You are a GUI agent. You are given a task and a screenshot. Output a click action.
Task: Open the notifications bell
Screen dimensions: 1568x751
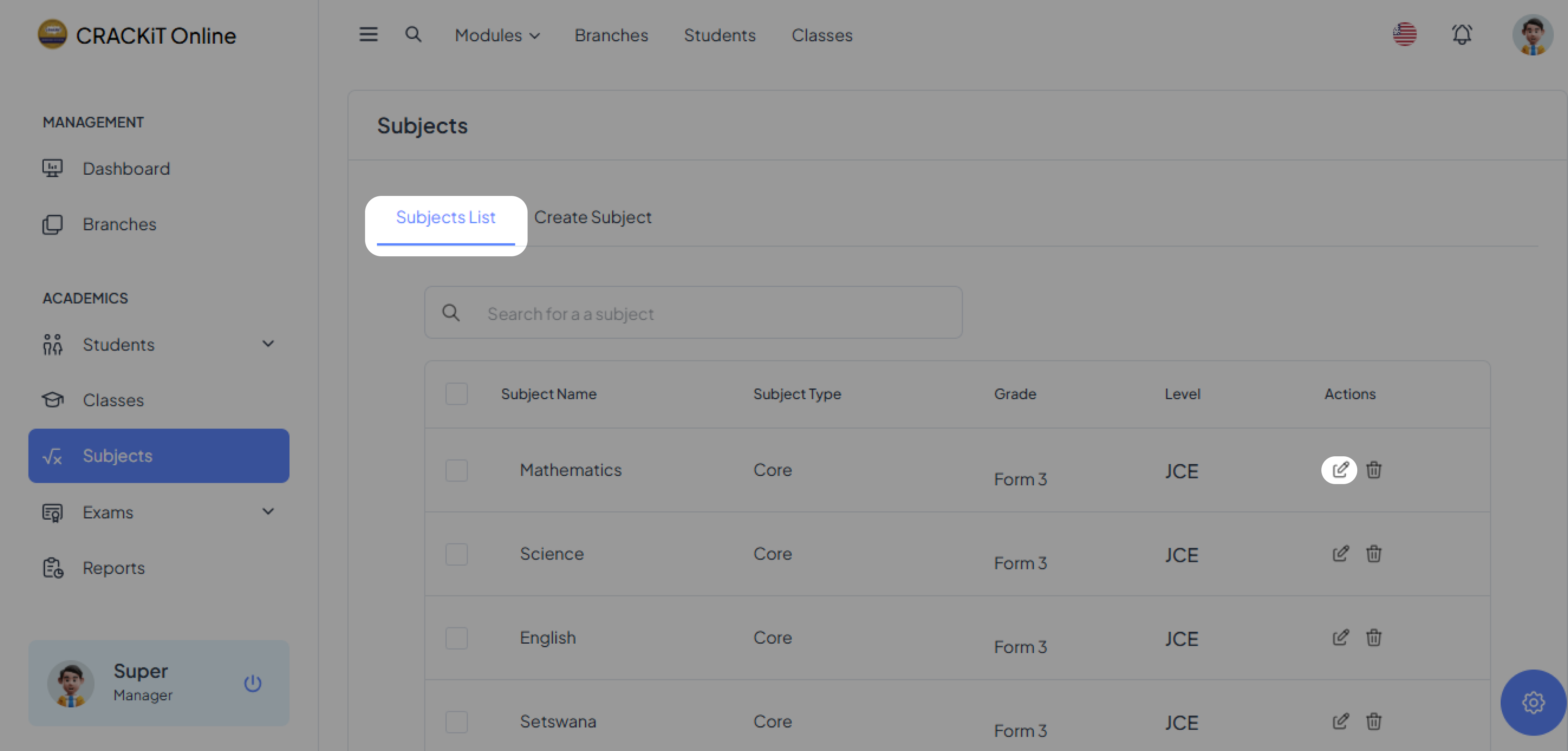click(1461, 35)
